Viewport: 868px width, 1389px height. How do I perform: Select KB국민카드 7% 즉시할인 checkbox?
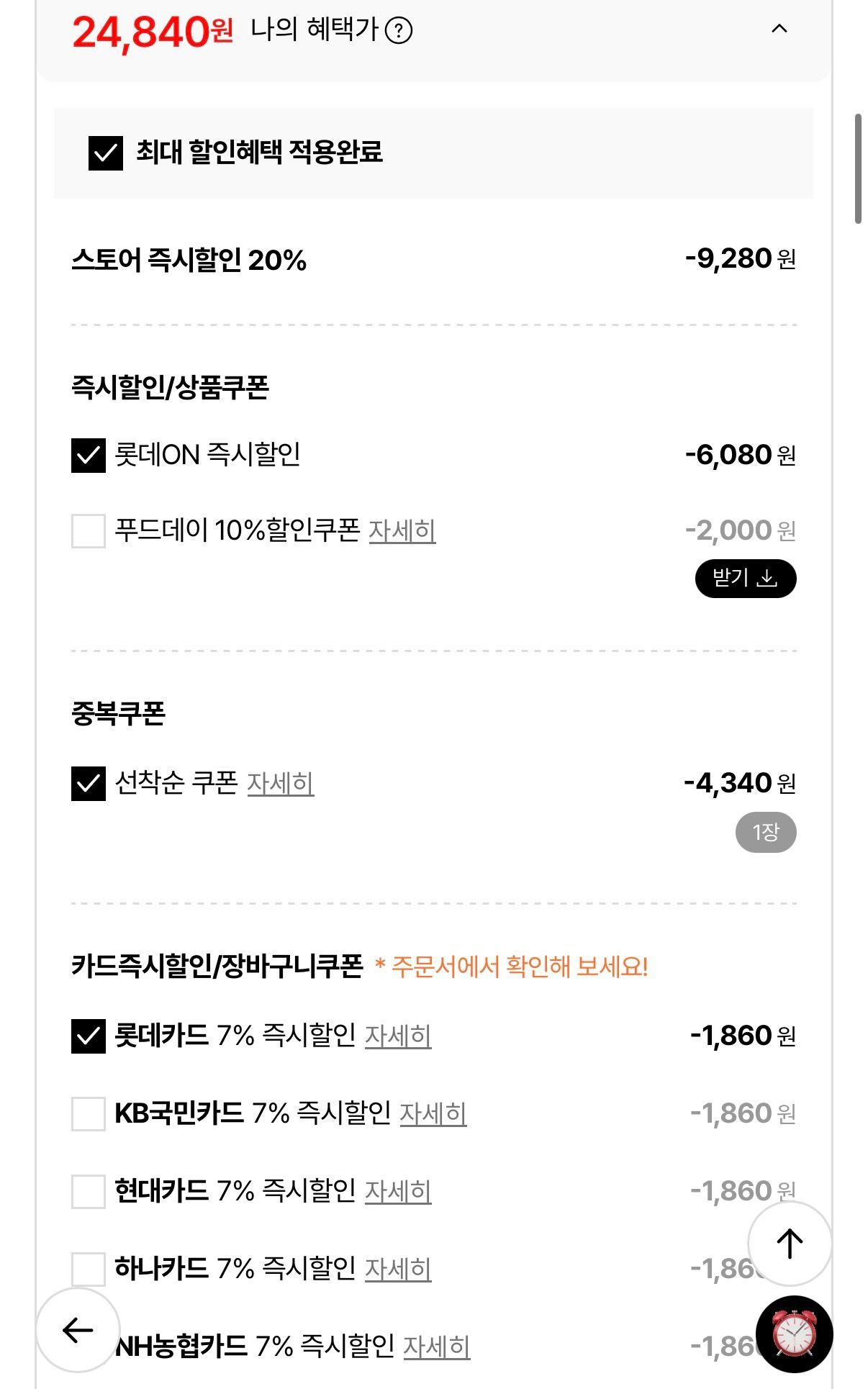[89, 1113]
